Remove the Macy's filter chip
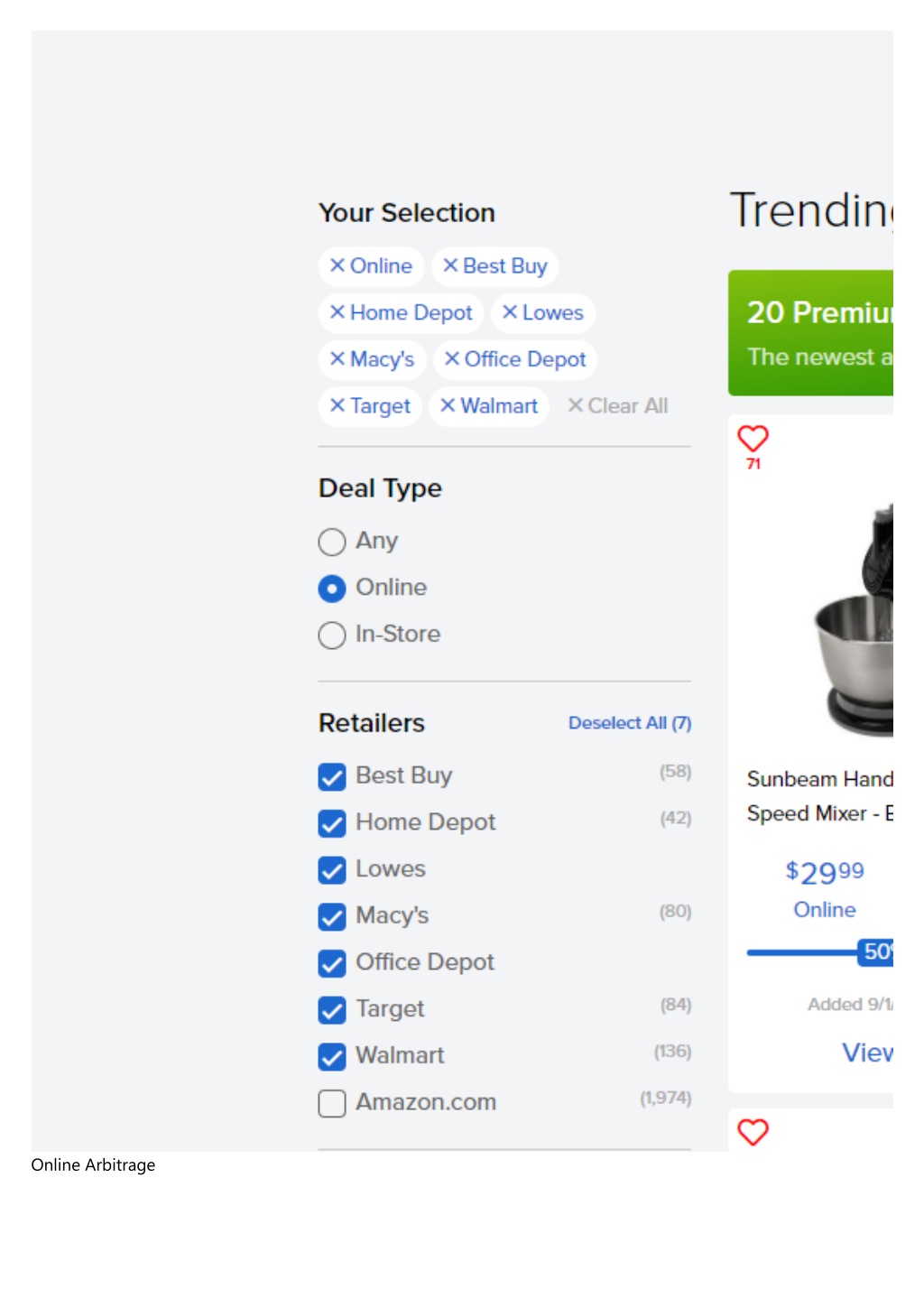The width and height of the screenshot is (924, 1308). pyautogui.click(x=372, y=359)
